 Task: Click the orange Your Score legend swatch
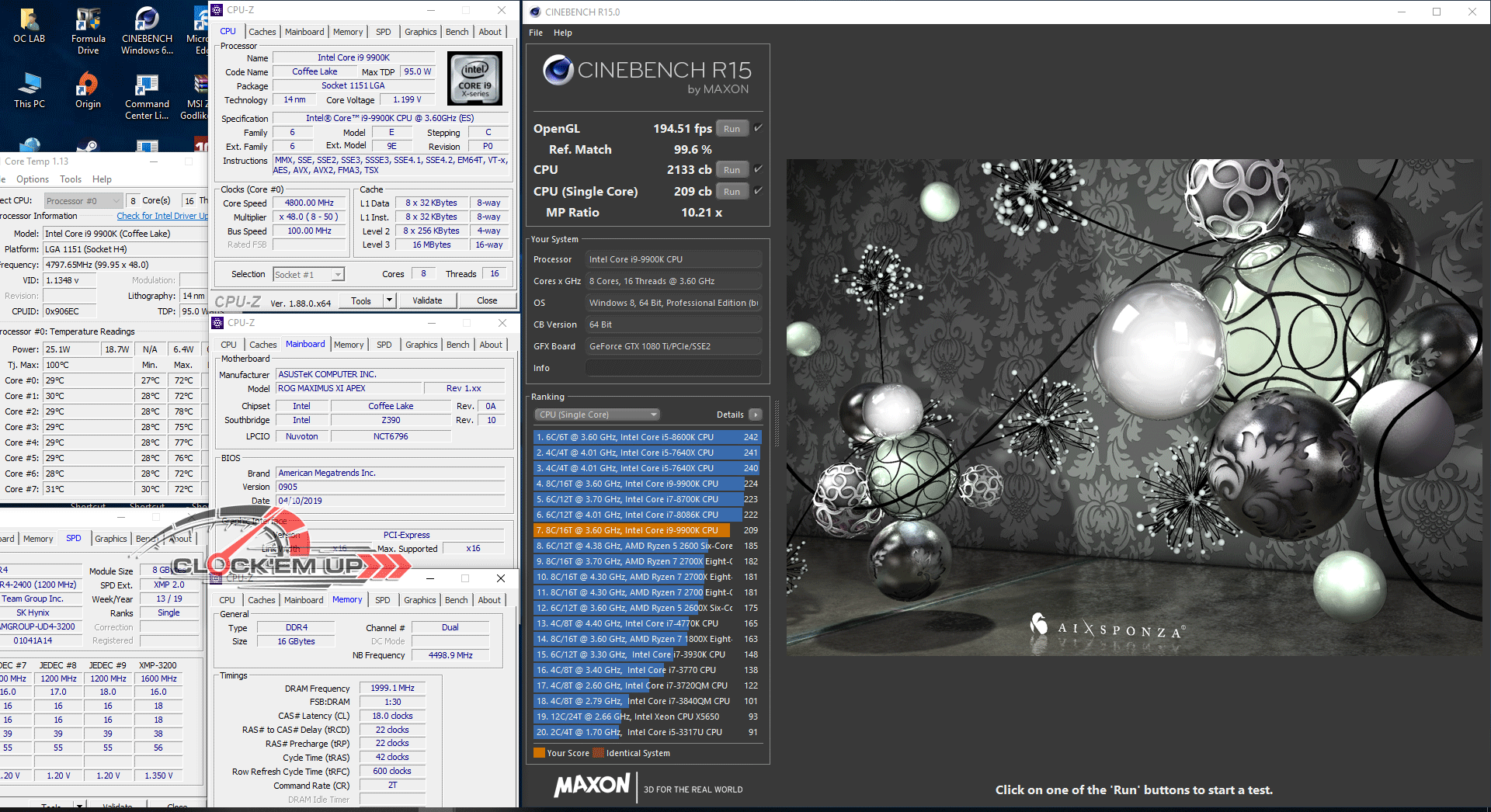(539, 753)
